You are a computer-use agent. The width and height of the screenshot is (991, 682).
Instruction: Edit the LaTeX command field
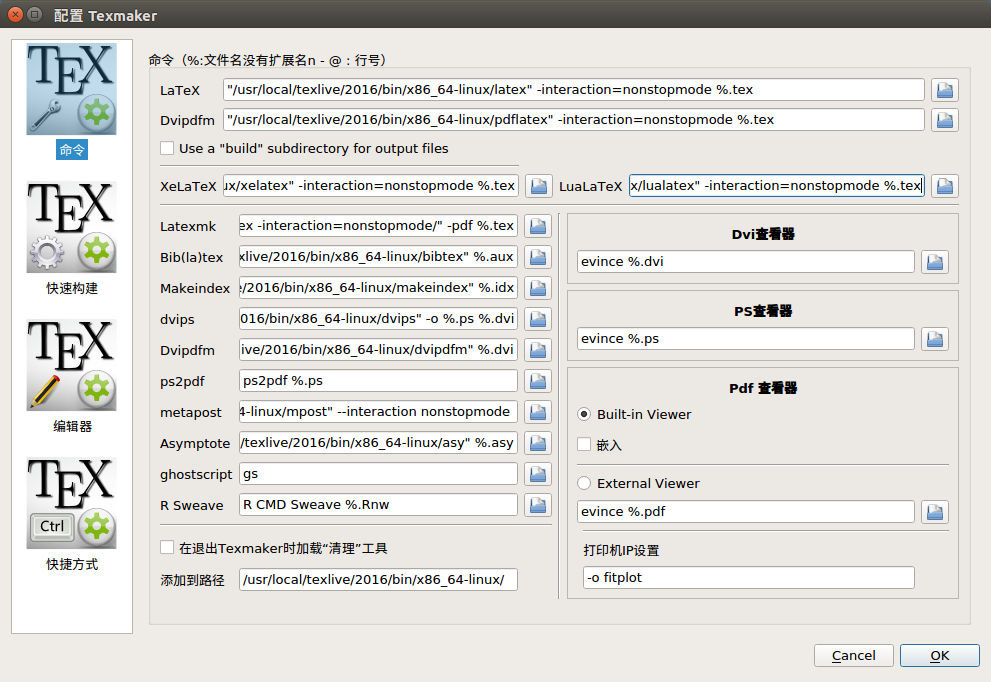(x=574, y=90)
